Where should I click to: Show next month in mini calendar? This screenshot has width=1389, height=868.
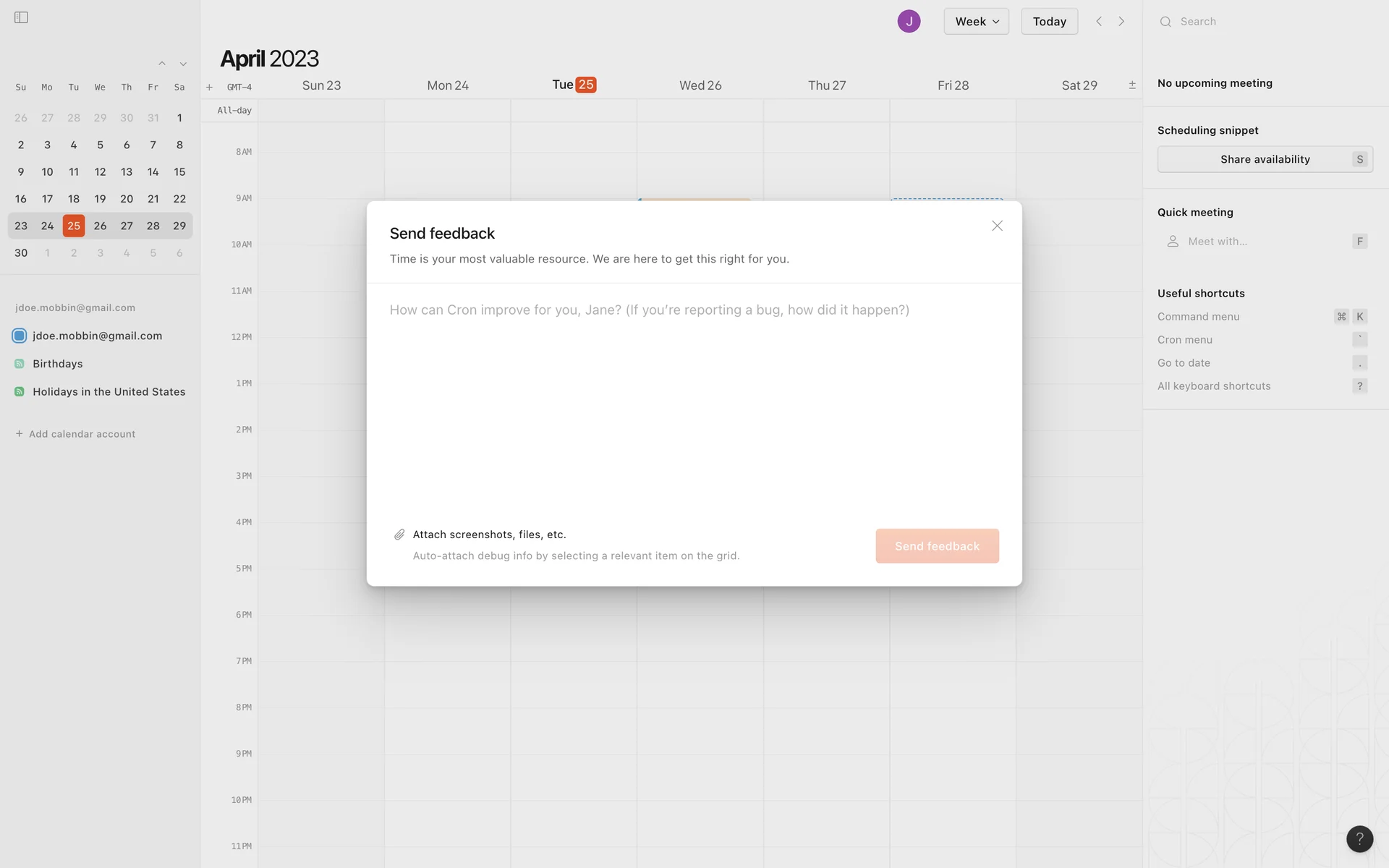183,64
